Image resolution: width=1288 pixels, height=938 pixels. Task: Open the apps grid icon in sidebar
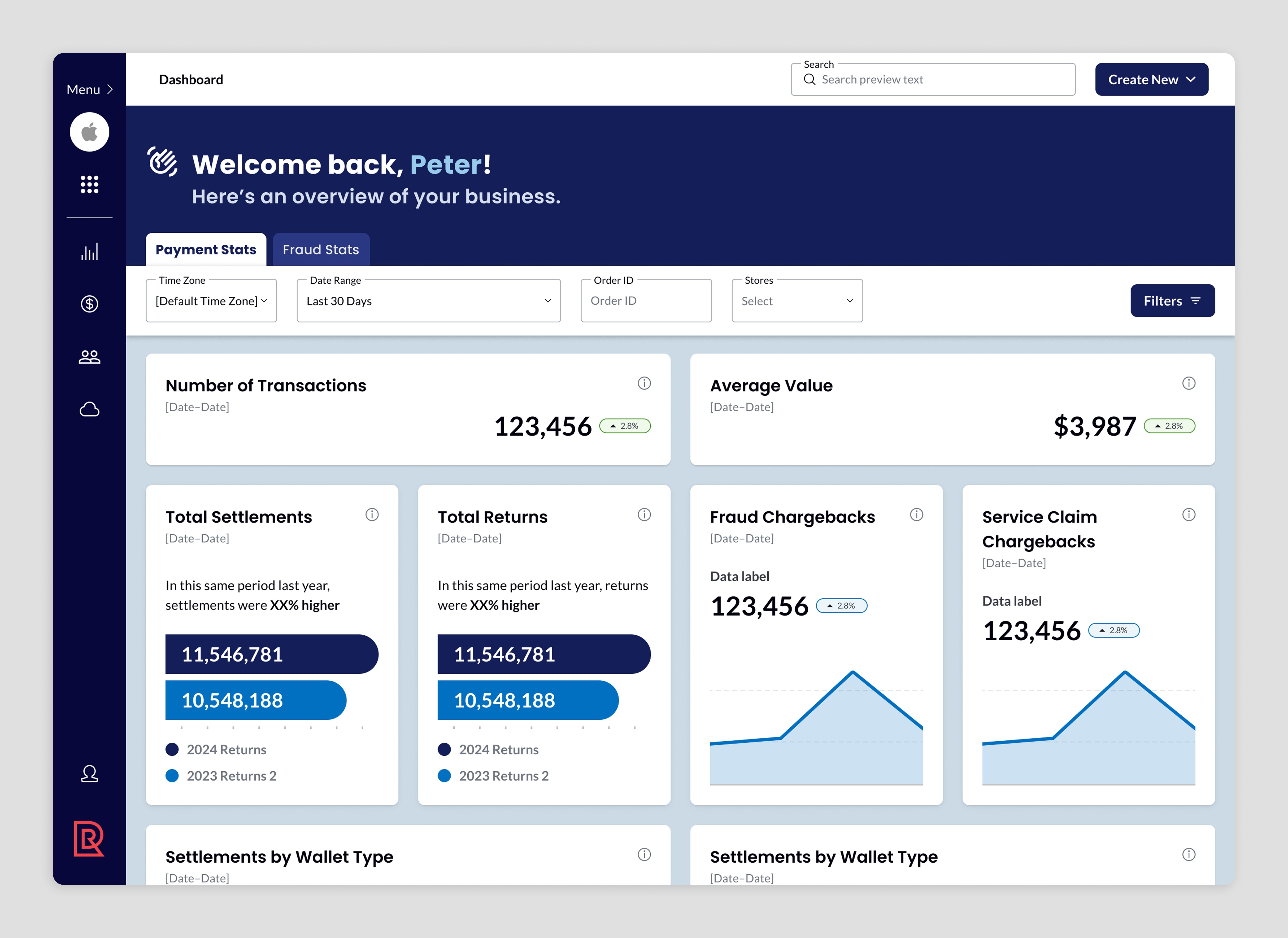pos(89,184)
